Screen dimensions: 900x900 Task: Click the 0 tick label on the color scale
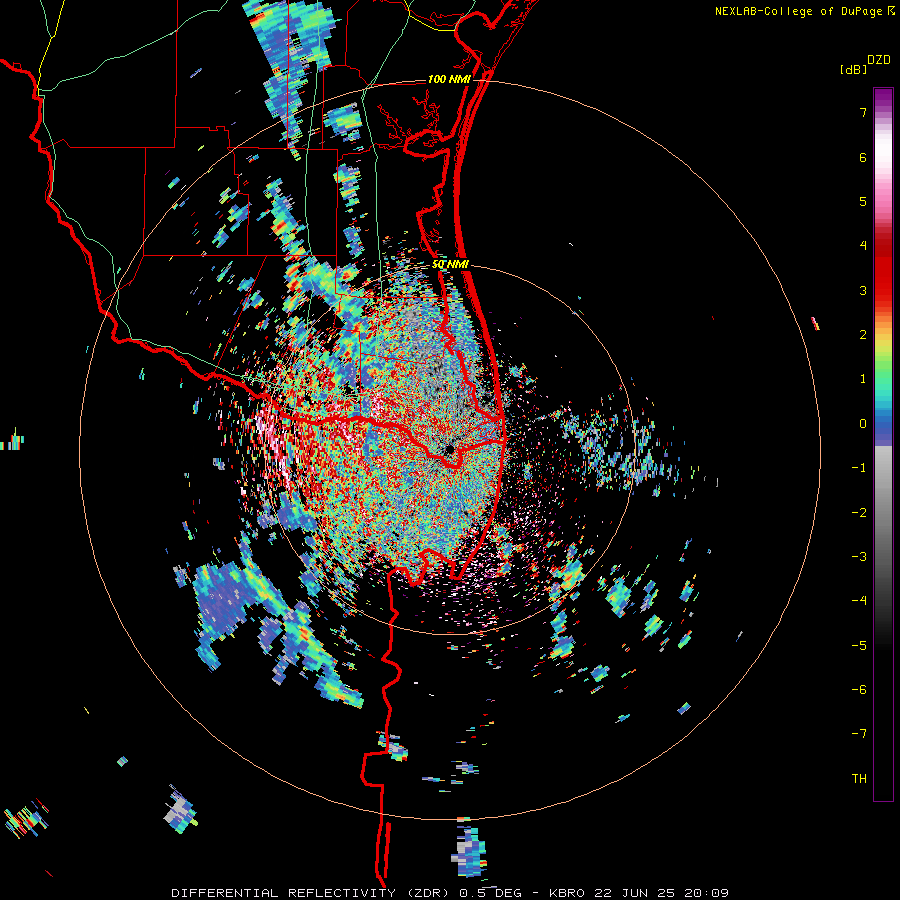(x=863, y=424)
